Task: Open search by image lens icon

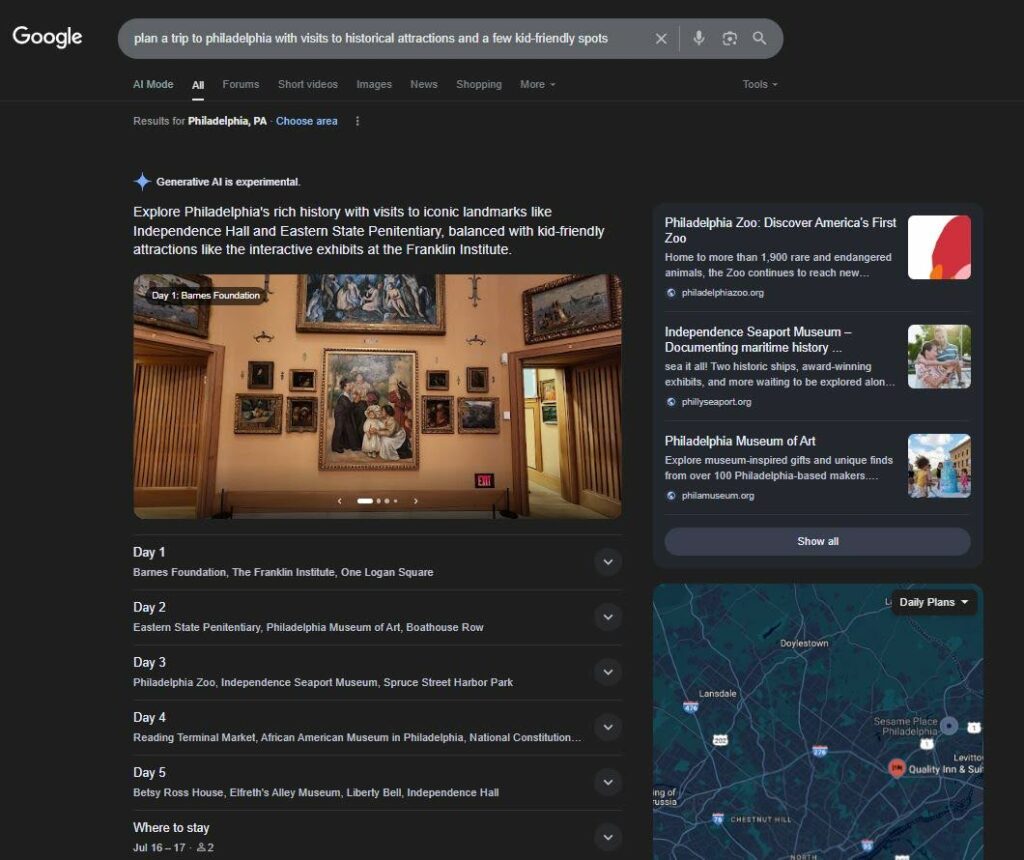Action: (x=730, y=39)
